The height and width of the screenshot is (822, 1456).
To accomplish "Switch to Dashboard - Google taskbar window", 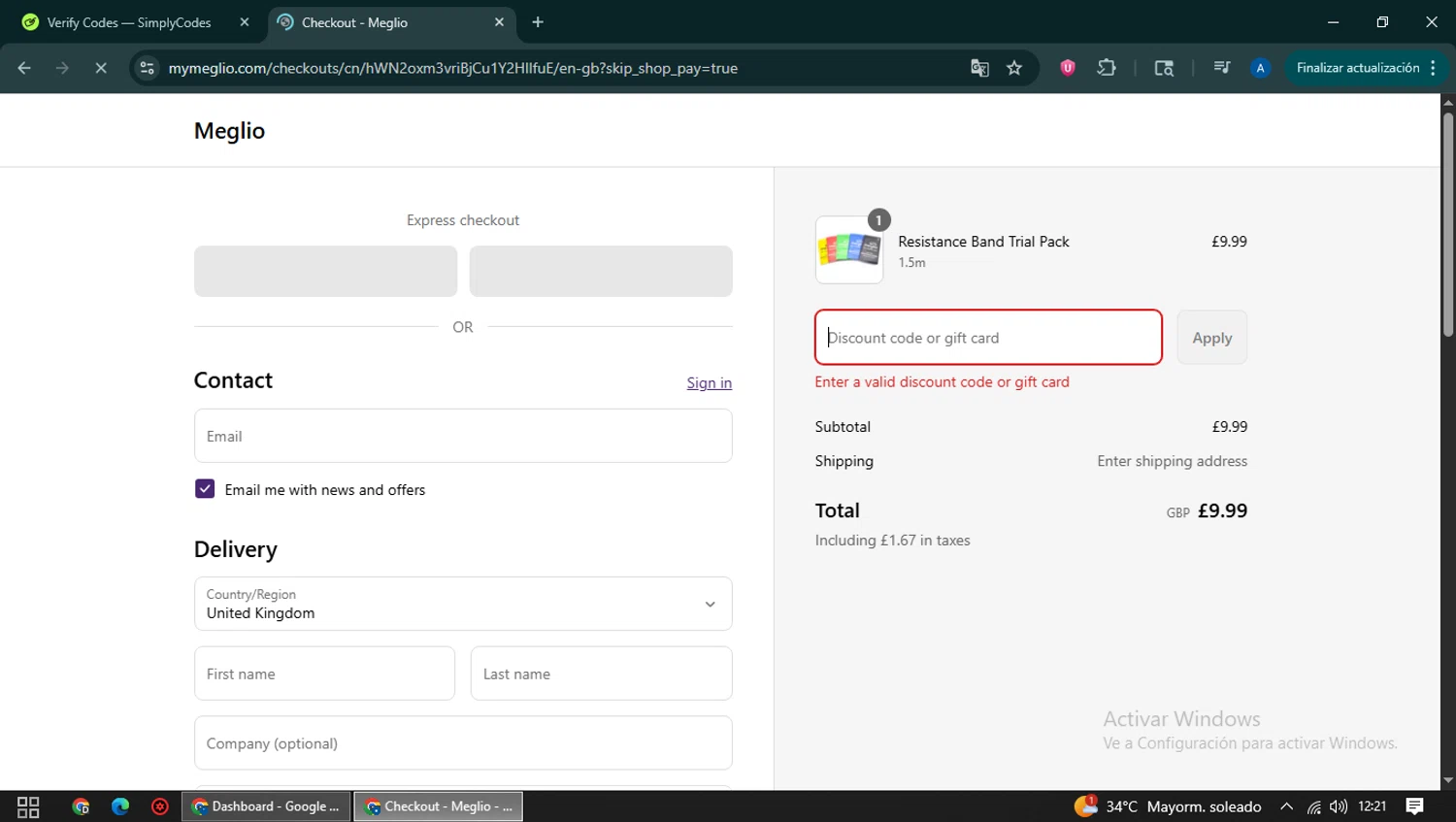I will 267,806.
